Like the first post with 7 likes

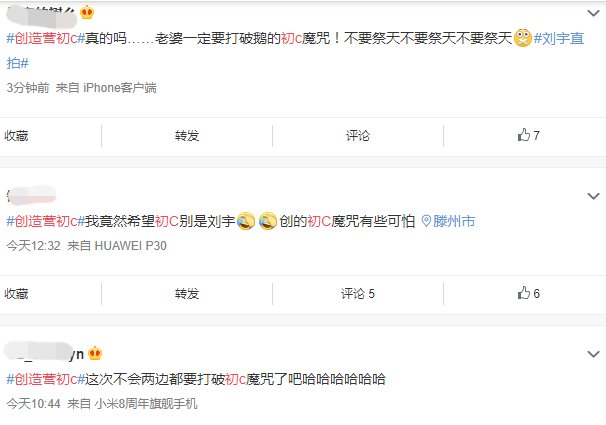click(x=528, y=135)
